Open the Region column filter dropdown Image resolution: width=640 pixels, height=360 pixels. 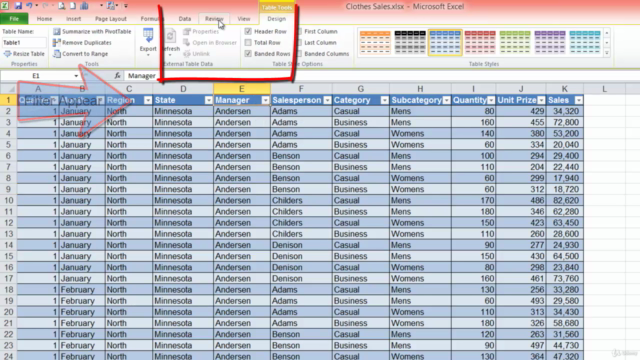point(148,100)
